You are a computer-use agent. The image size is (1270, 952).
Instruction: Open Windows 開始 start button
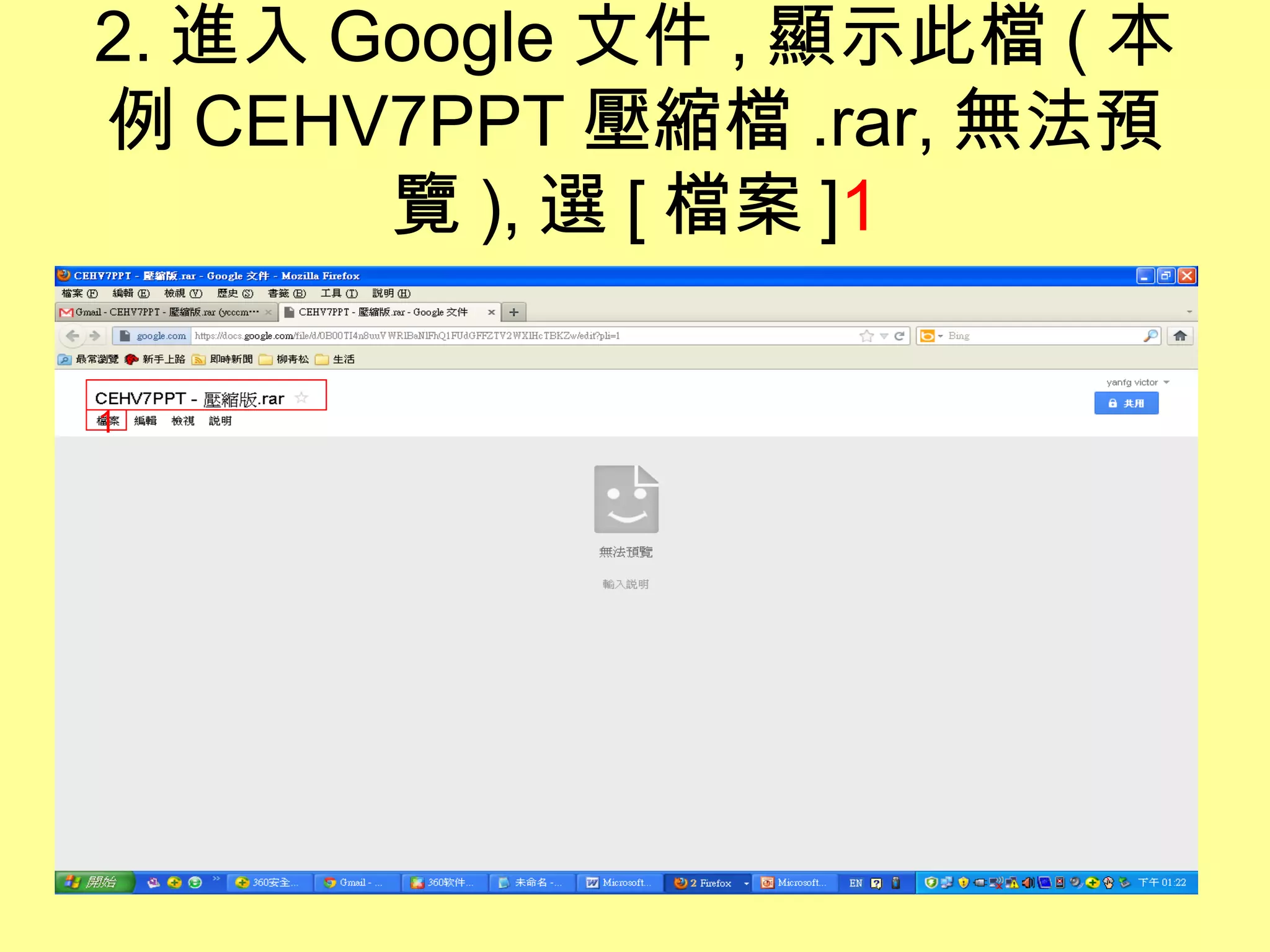[94, 882]
